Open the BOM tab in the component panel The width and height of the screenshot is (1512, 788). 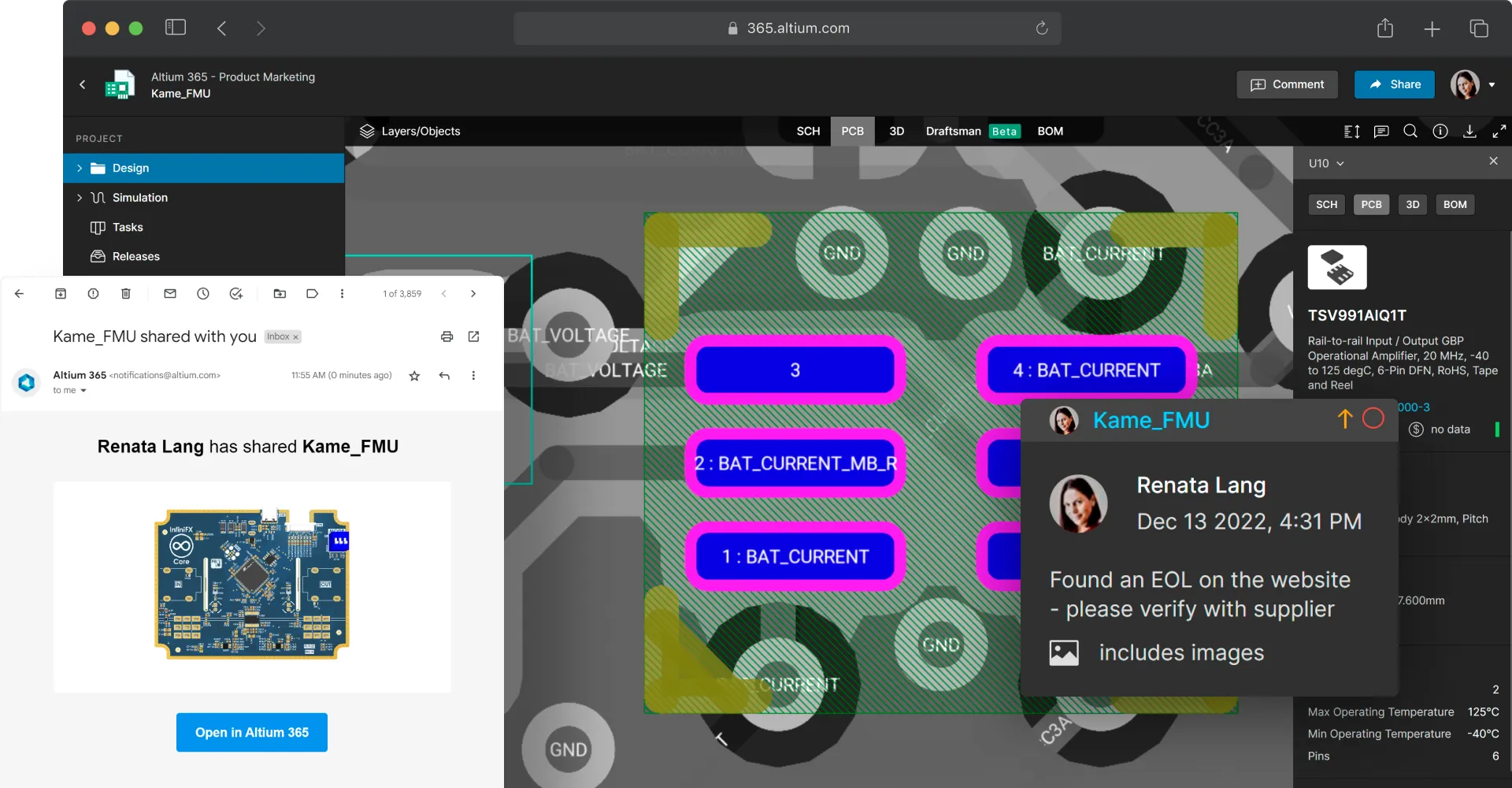tap(1454, 204)
